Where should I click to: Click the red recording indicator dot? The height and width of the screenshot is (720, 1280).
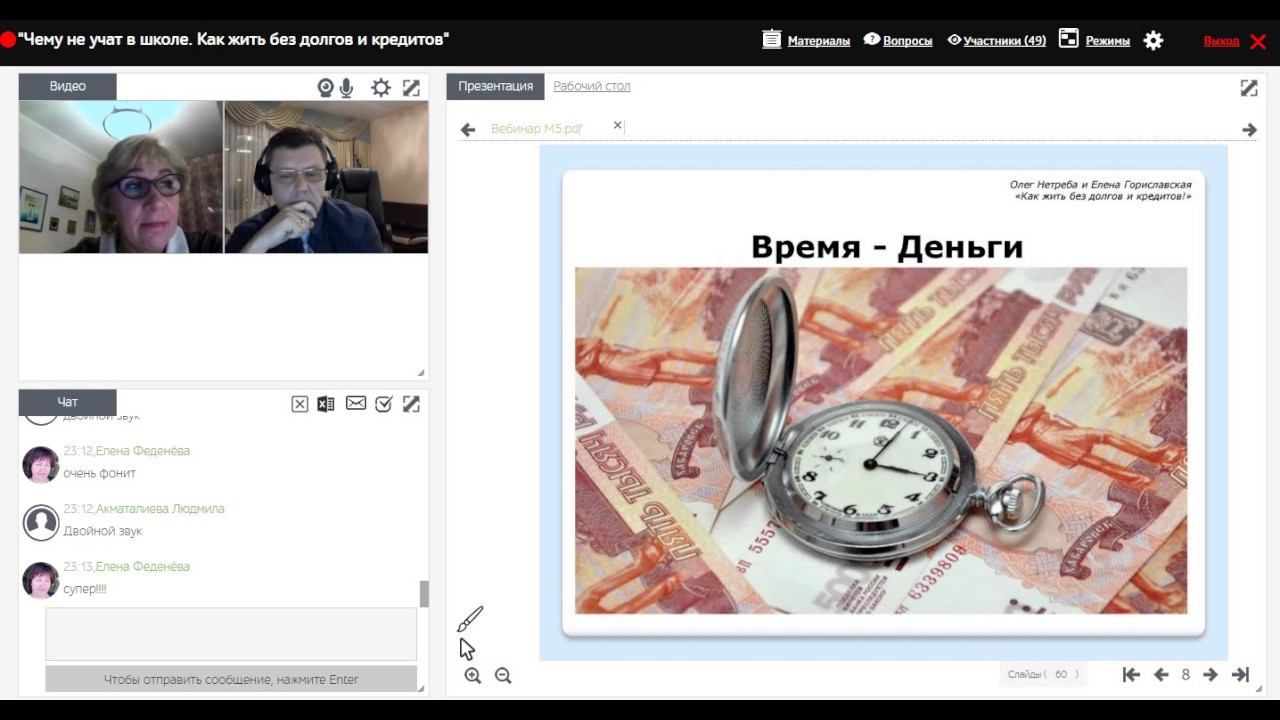click(x=8, y=41)
